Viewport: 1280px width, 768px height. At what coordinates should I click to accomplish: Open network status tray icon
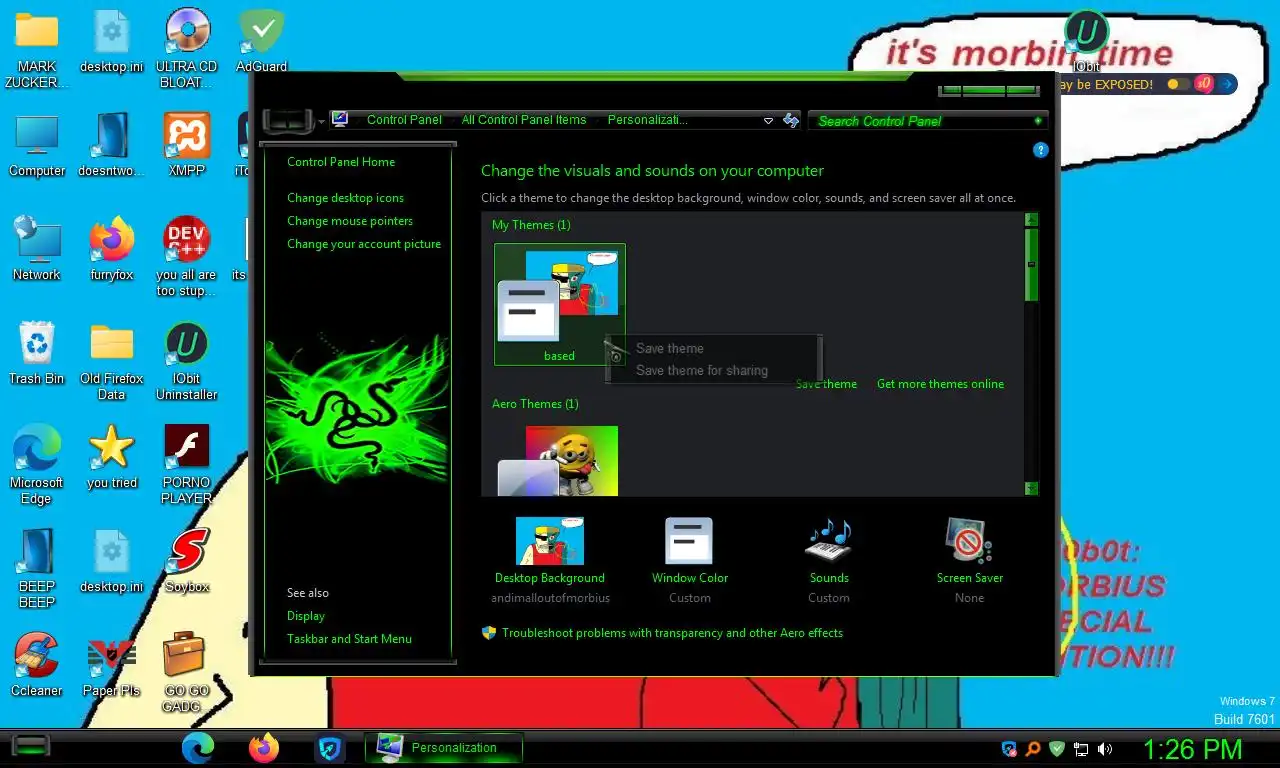pos(1081,748)
